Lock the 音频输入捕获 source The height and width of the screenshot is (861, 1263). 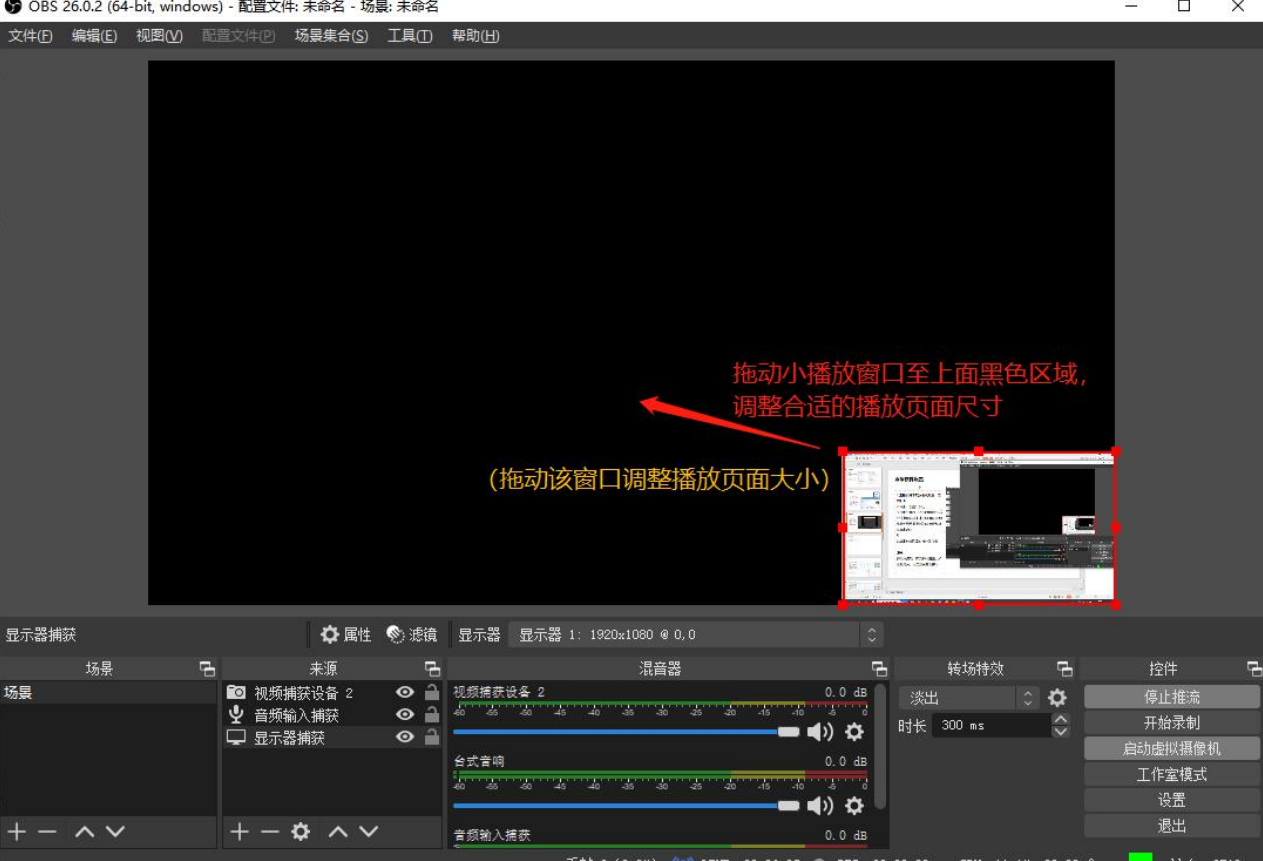pos(432,715)
